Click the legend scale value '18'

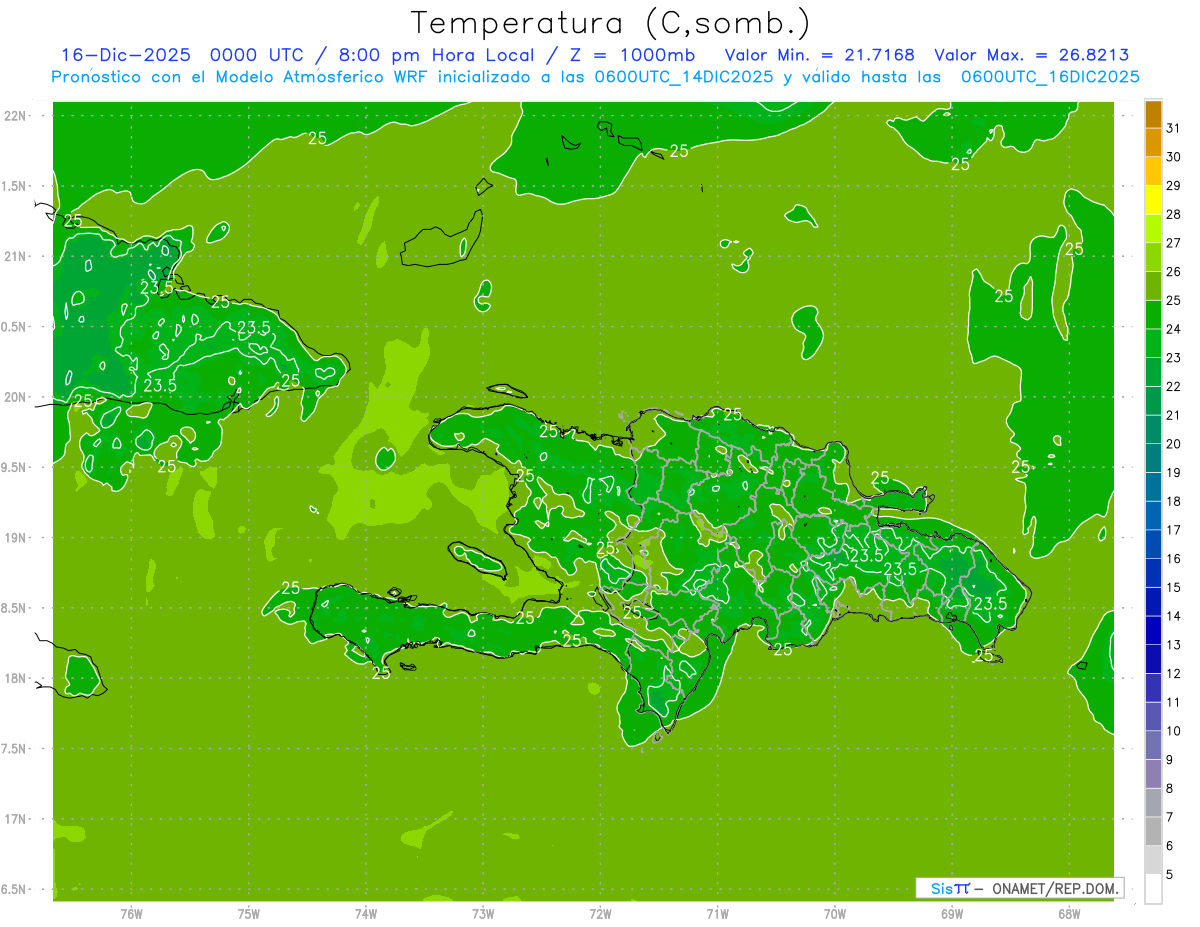[1173, 501]
